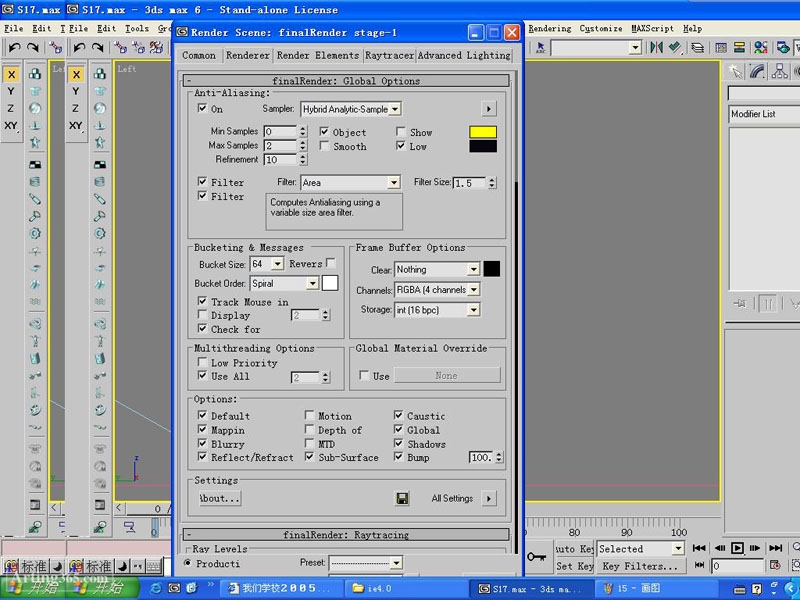
Task: Click the Align tool icon
Action: tap(675, 47)
